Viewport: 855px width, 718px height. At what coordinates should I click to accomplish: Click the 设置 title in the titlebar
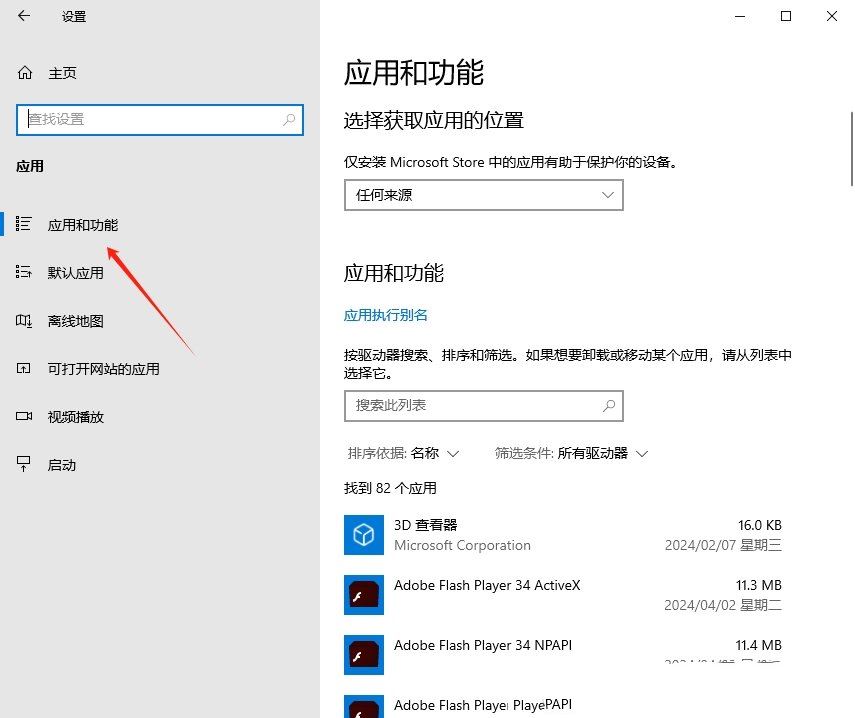click(x=72, y=16)
